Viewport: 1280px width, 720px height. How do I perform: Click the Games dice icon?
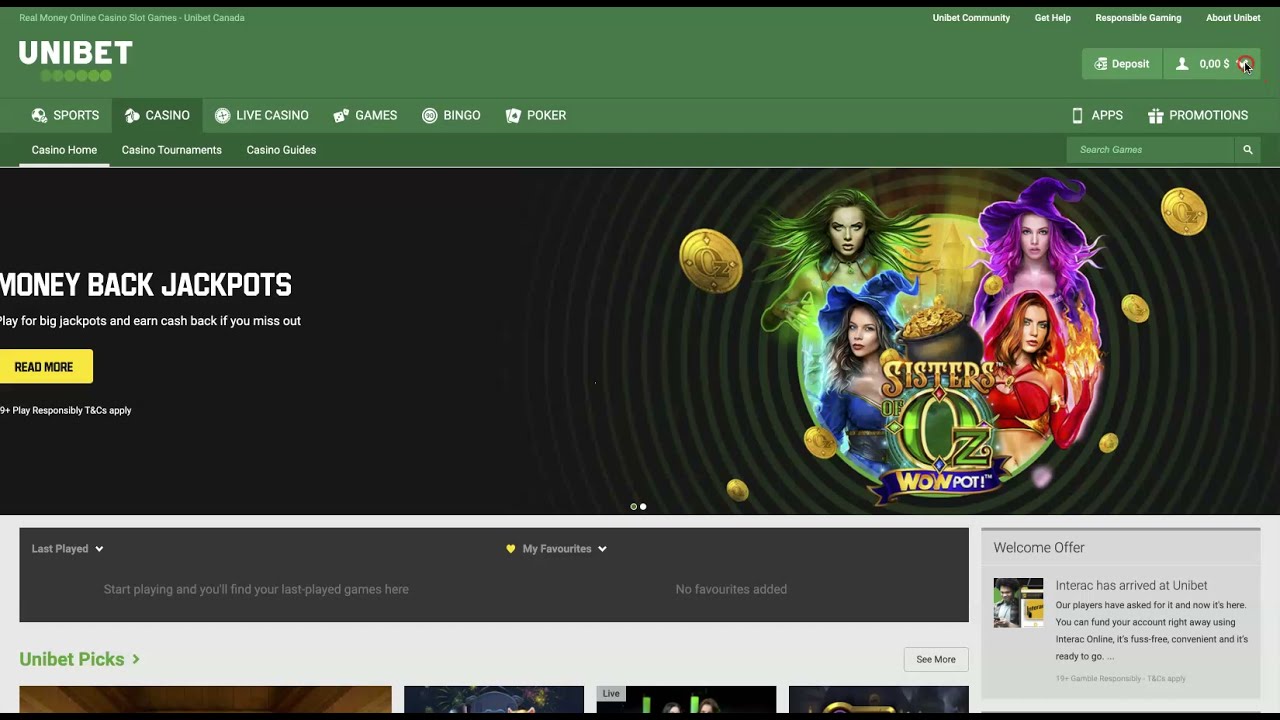pyautogui.click(x=341, y=116)
